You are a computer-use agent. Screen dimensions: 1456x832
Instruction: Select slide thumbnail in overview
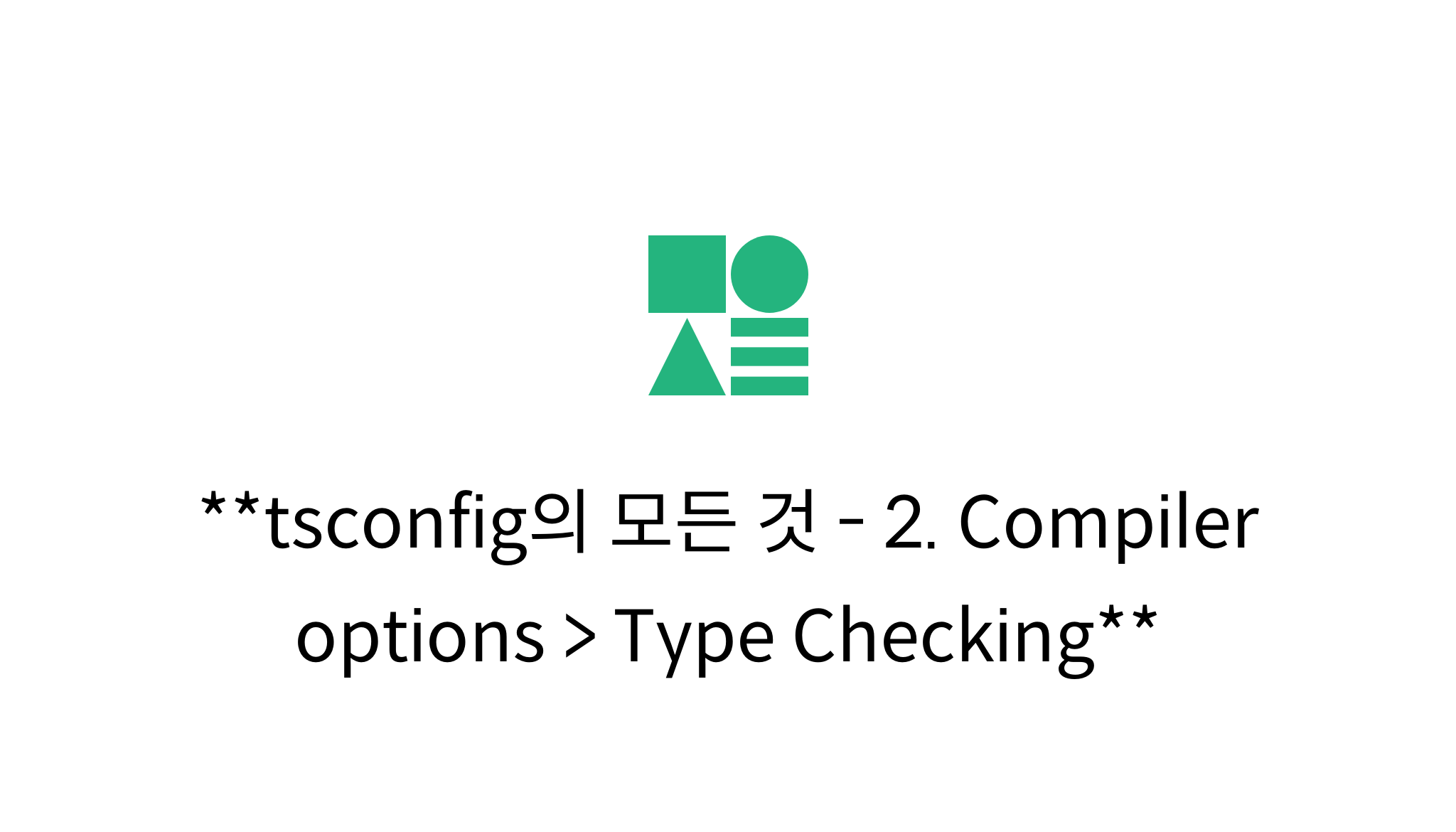pyautogui.click(x=728, y=416)
